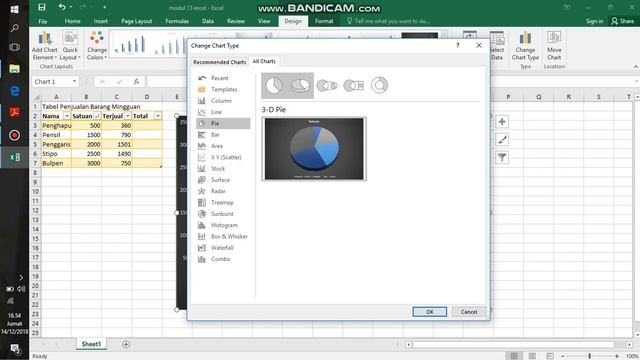Click the Insert Function fx icon
Screen dimensions: 640x360
136,82
